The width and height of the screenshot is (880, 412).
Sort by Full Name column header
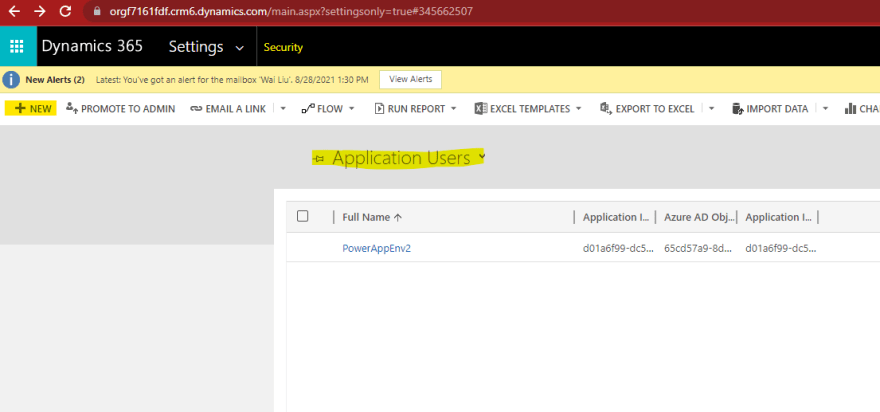[372, 217]
